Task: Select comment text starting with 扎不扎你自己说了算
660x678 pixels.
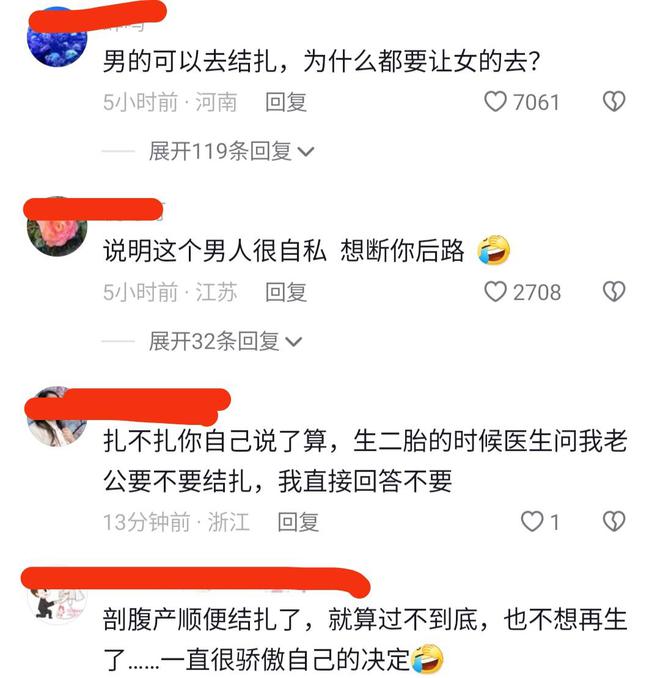Action: coord(365,461)
